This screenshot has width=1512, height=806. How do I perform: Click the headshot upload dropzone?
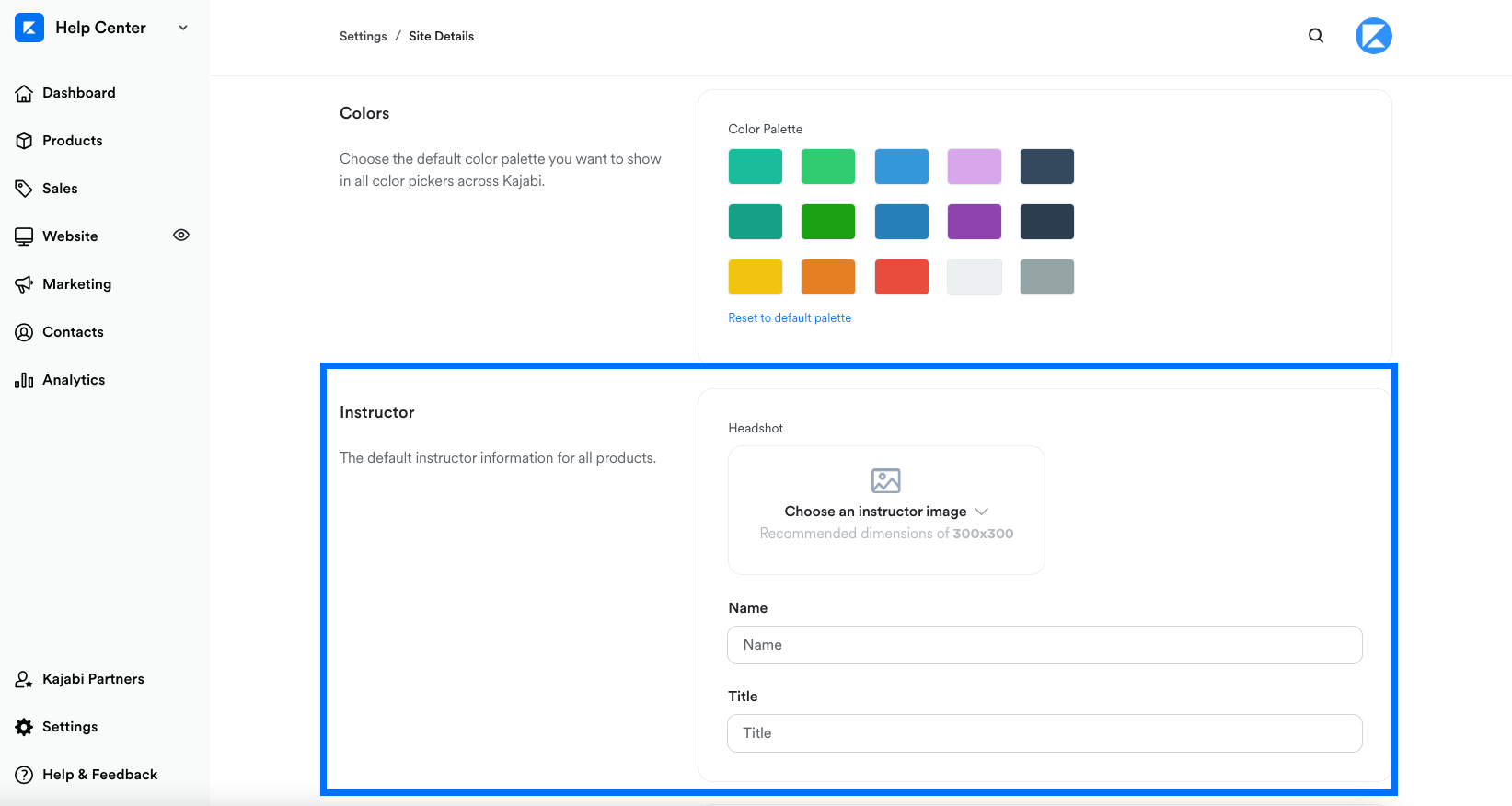[886, 511]
